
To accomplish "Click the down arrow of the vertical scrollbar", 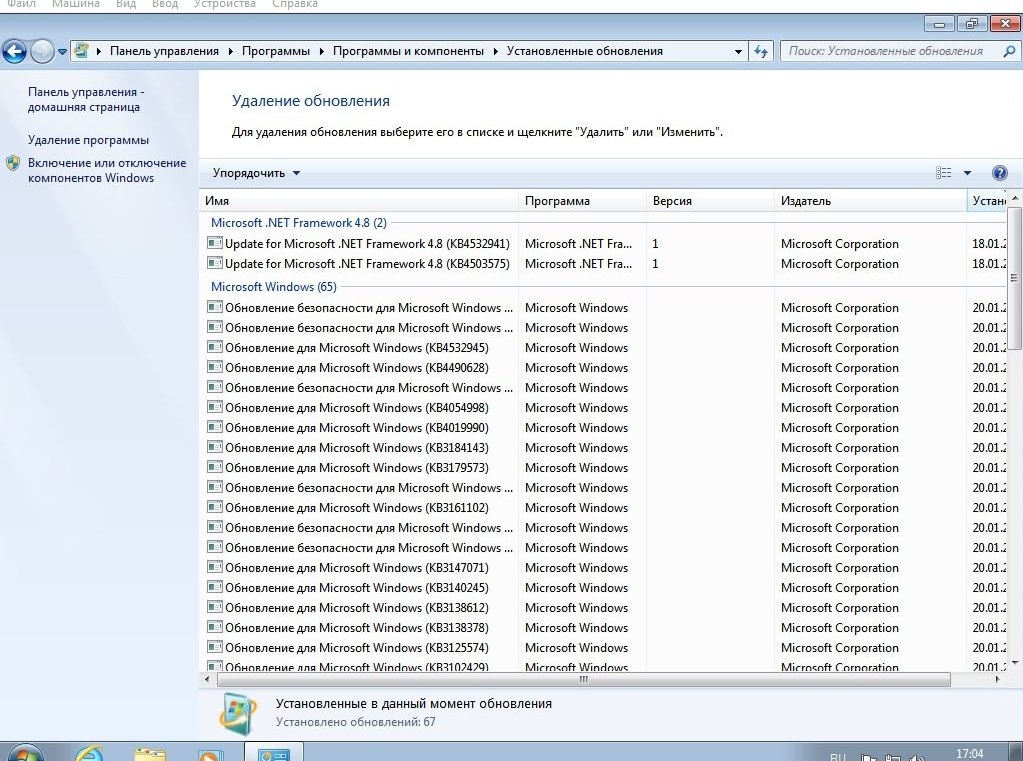I will click(x=1014, y=663).
